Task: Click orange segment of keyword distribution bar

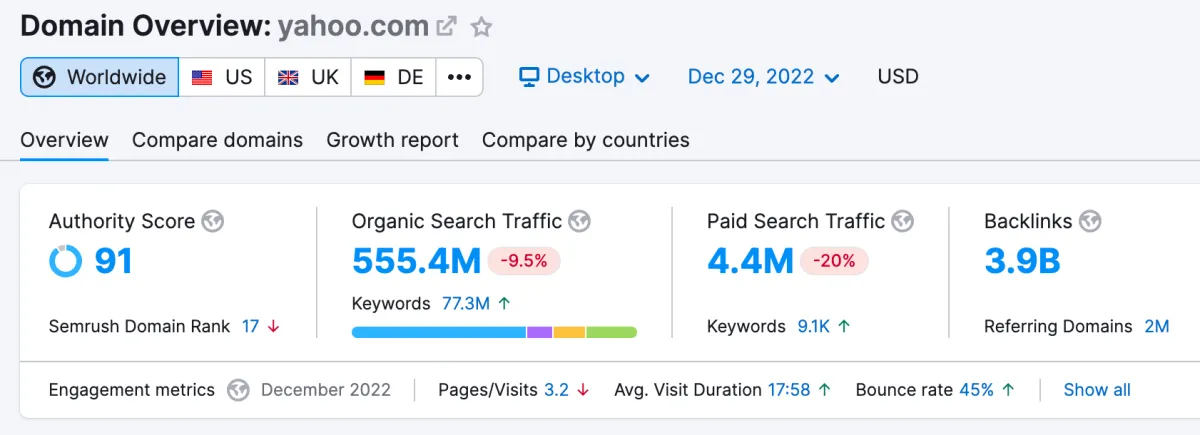Action: coord(569,332)
